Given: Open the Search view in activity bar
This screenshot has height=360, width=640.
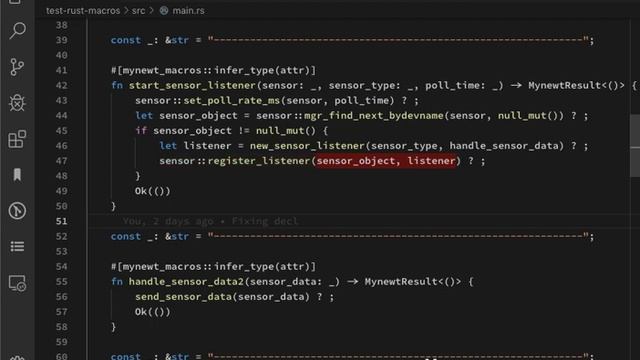Looking at the screenshot, I should (x=17, y=31).
